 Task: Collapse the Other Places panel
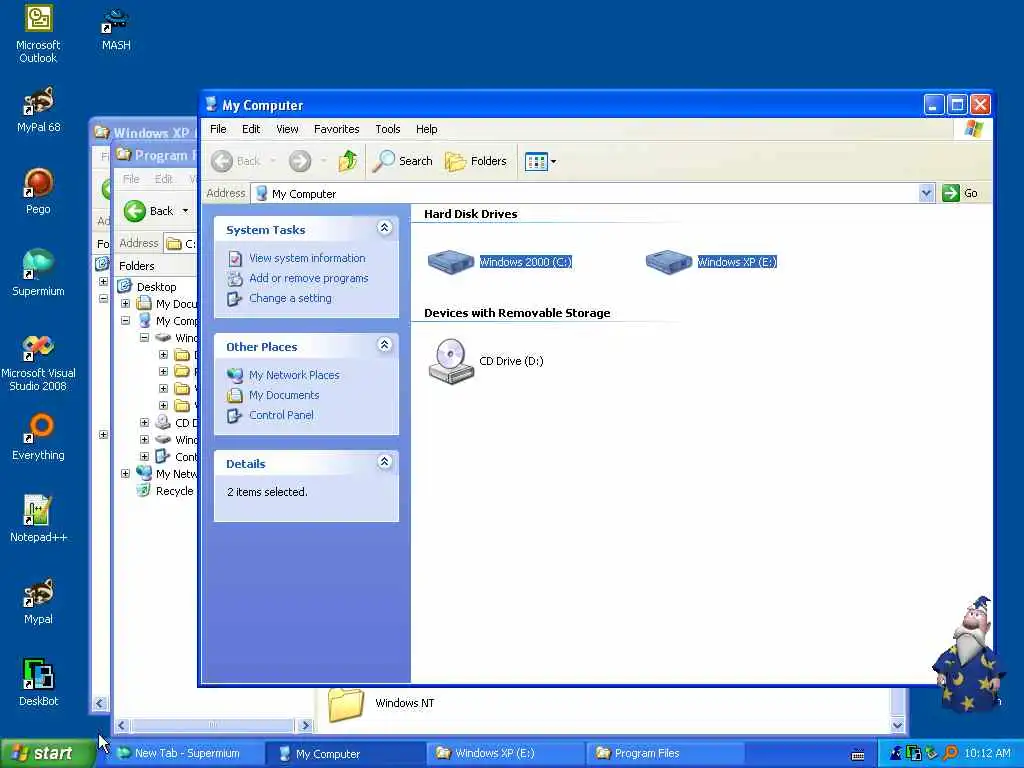[385, 345]
